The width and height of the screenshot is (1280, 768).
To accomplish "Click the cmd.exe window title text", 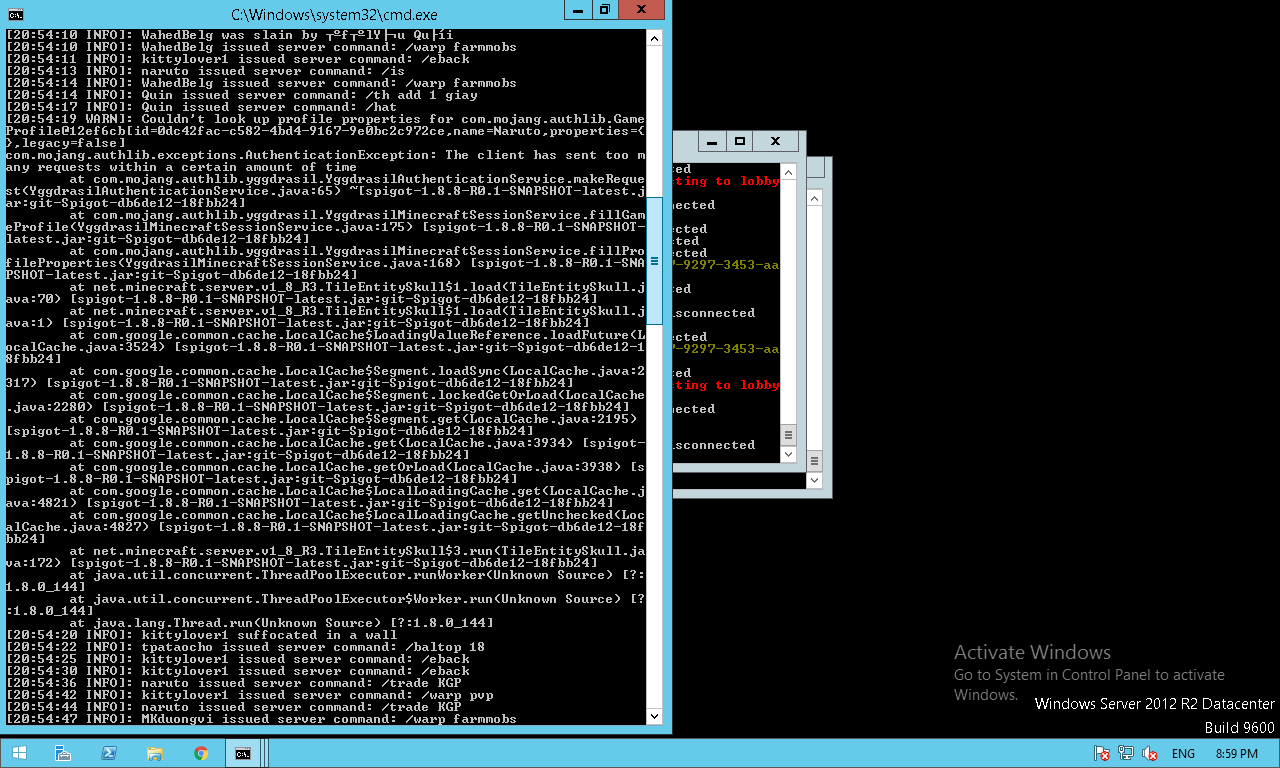I will click(334, 15).
